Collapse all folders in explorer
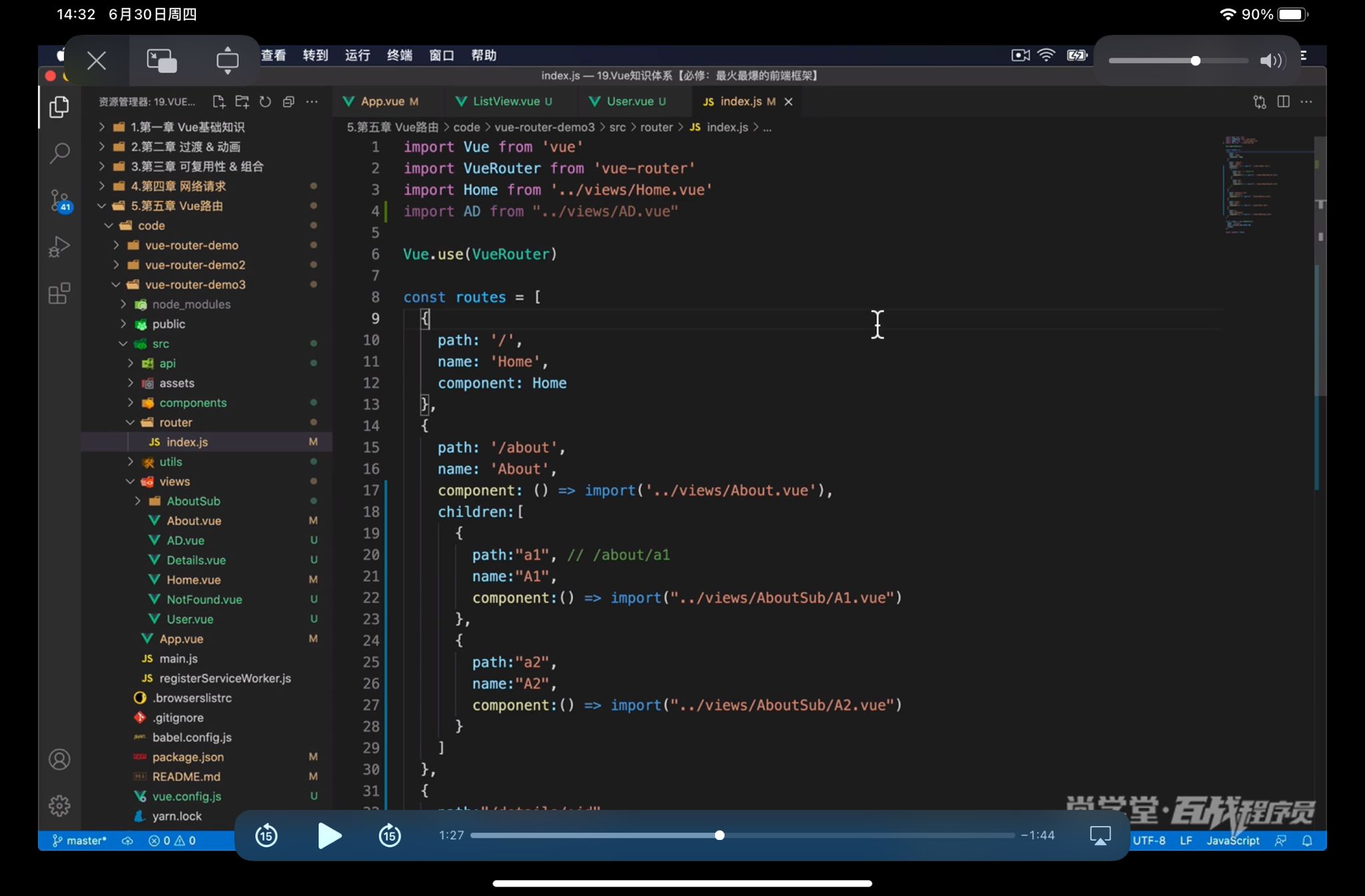Screen dimensions: 1365x896 pos(289,101)
